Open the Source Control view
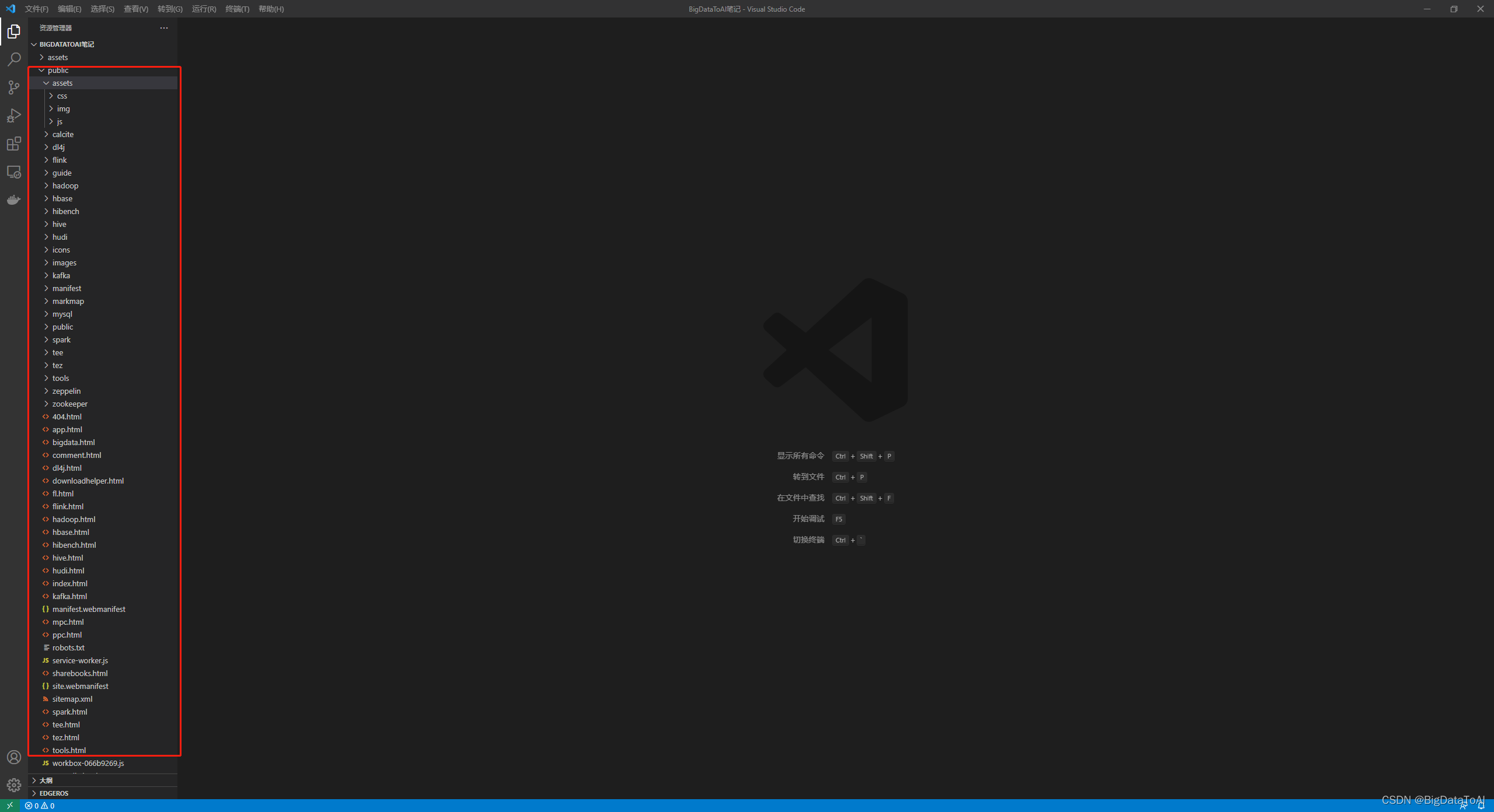Screen dimensions: 1494x812 (x=14, y=87)
